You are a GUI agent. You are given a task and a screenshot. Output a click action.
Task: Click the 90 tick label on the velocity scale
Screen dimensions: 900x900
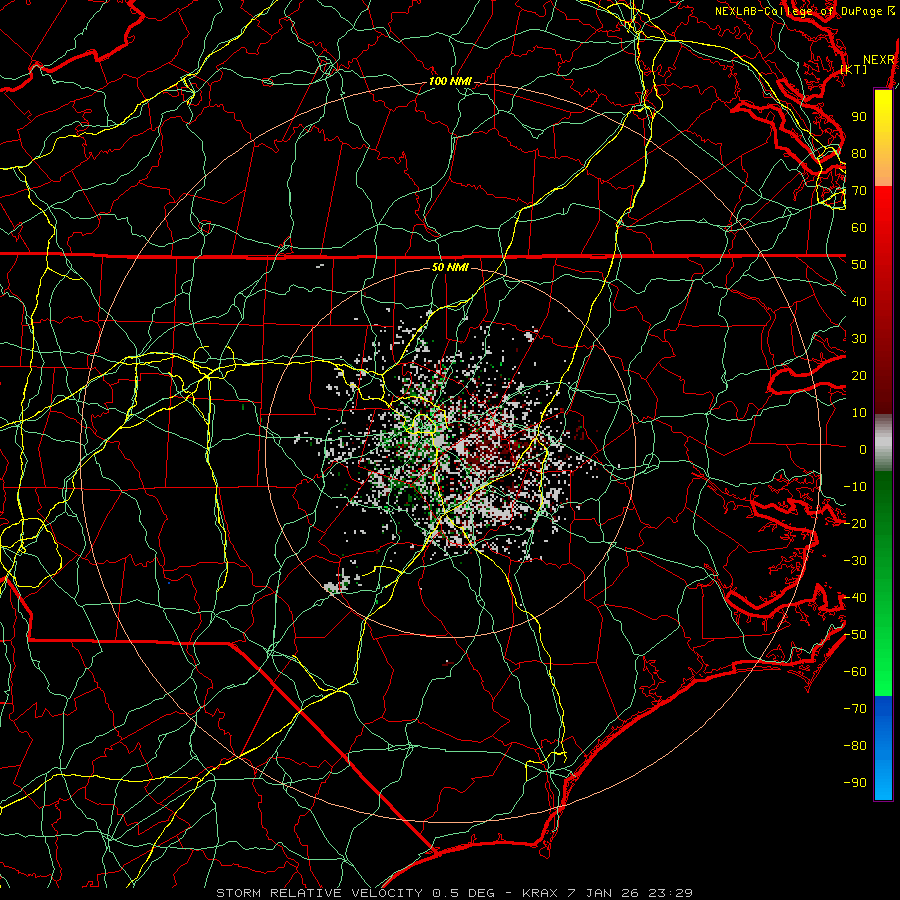(859, 117)
